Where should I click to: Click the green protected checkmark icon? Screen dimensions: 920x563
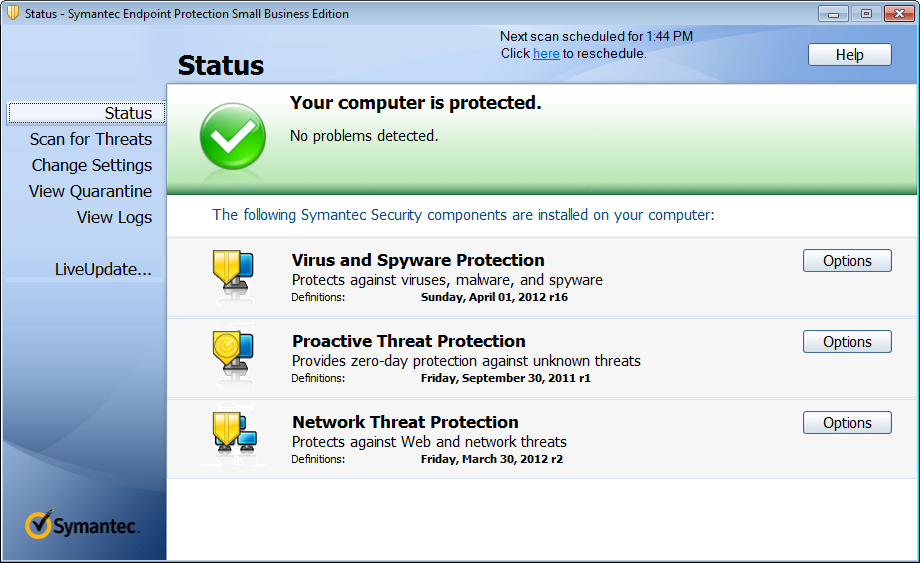(232, 135)
